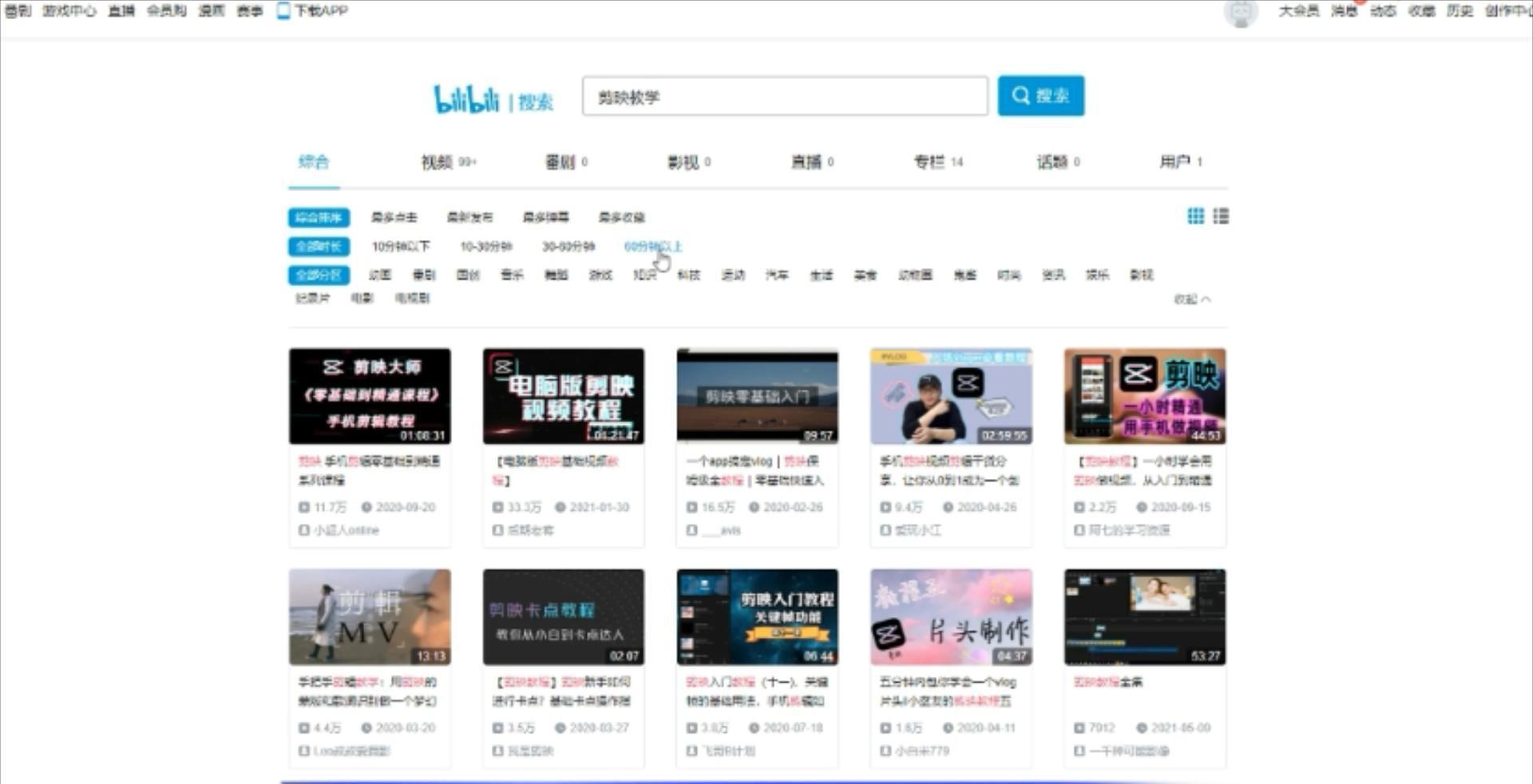Open the 片头制作 thumbnail lasting 04:37

[951, 617]
